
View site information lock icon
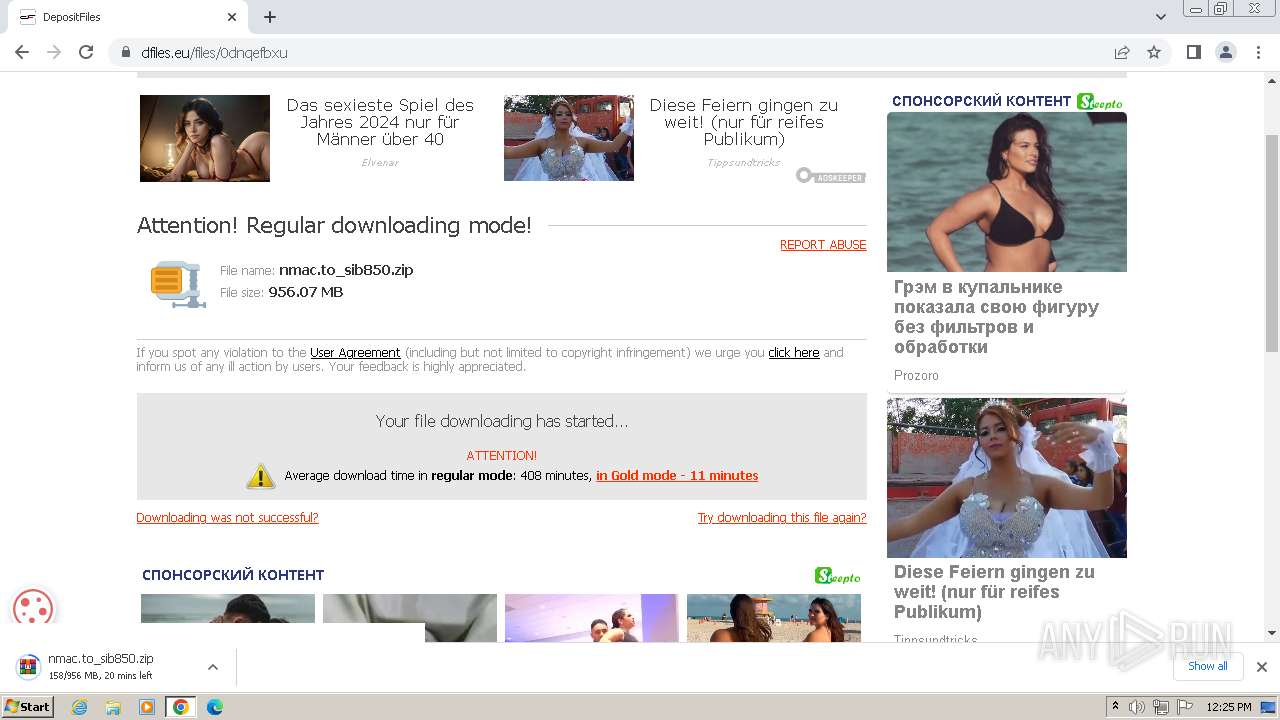click(126, 53)
